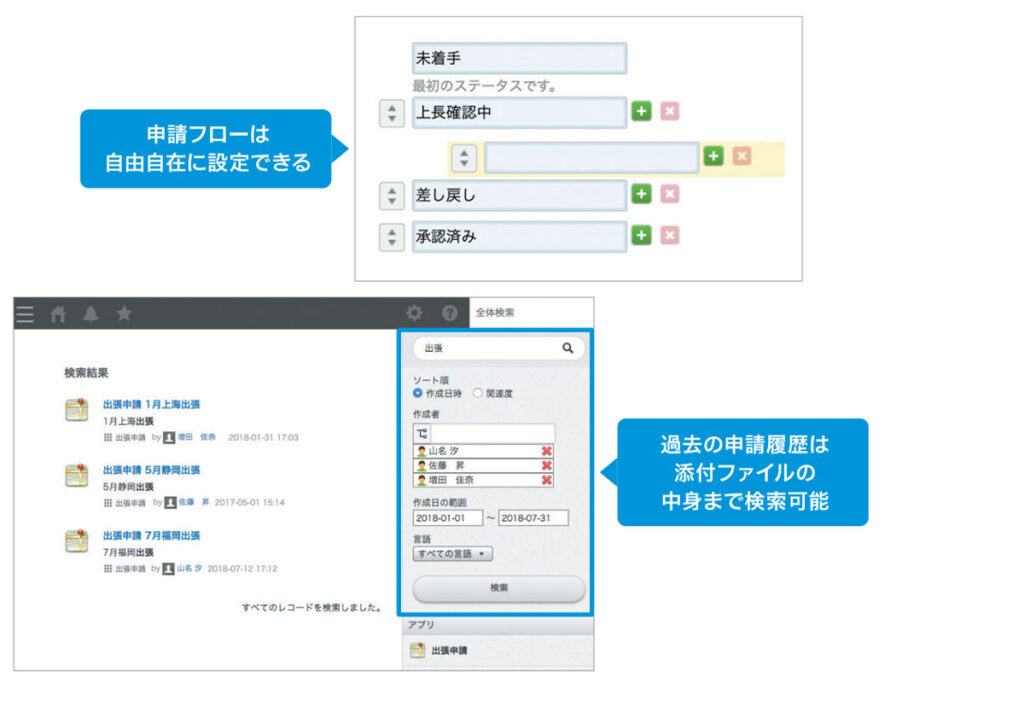The image size is (1024, 713).
Task: Select the 関連度 sort radio button
Action: coord(478,392)
